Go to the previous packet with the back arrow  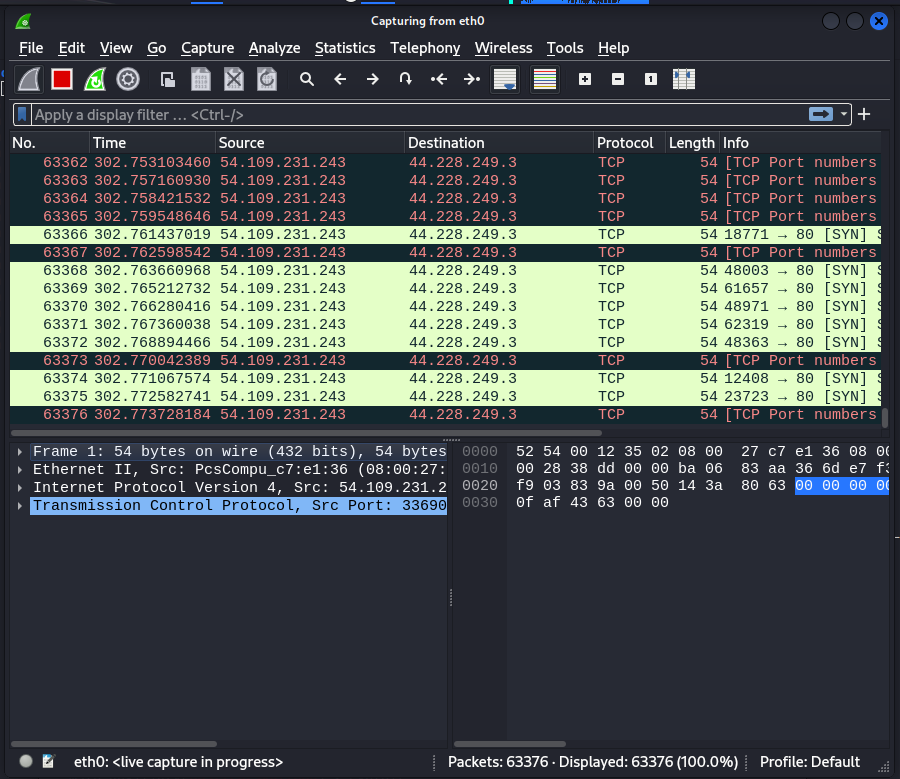(x=340, y=79)
